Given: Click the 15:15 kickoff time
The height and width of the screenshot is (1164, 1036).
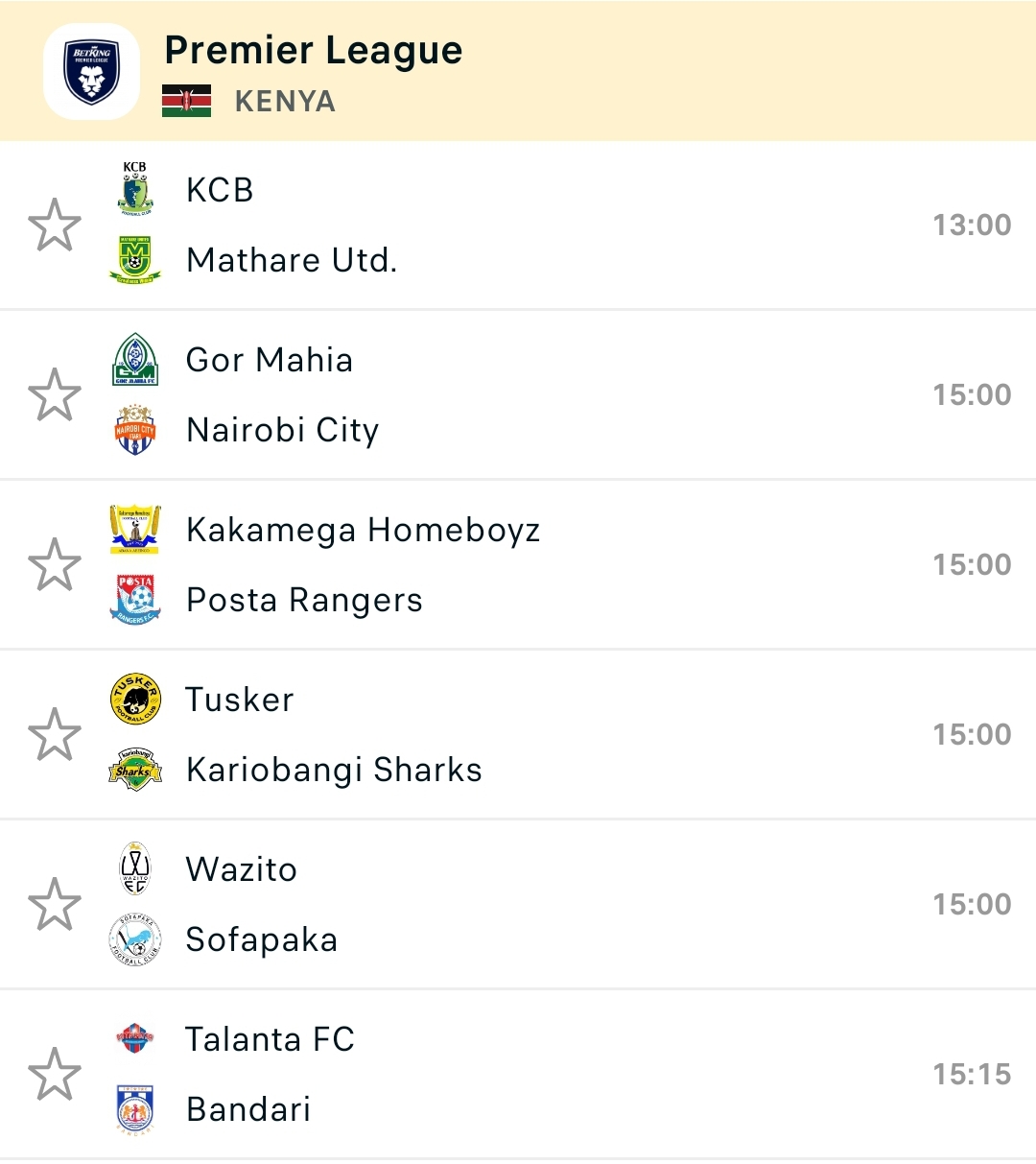Looking at the screenshot, I should 972,1074.
